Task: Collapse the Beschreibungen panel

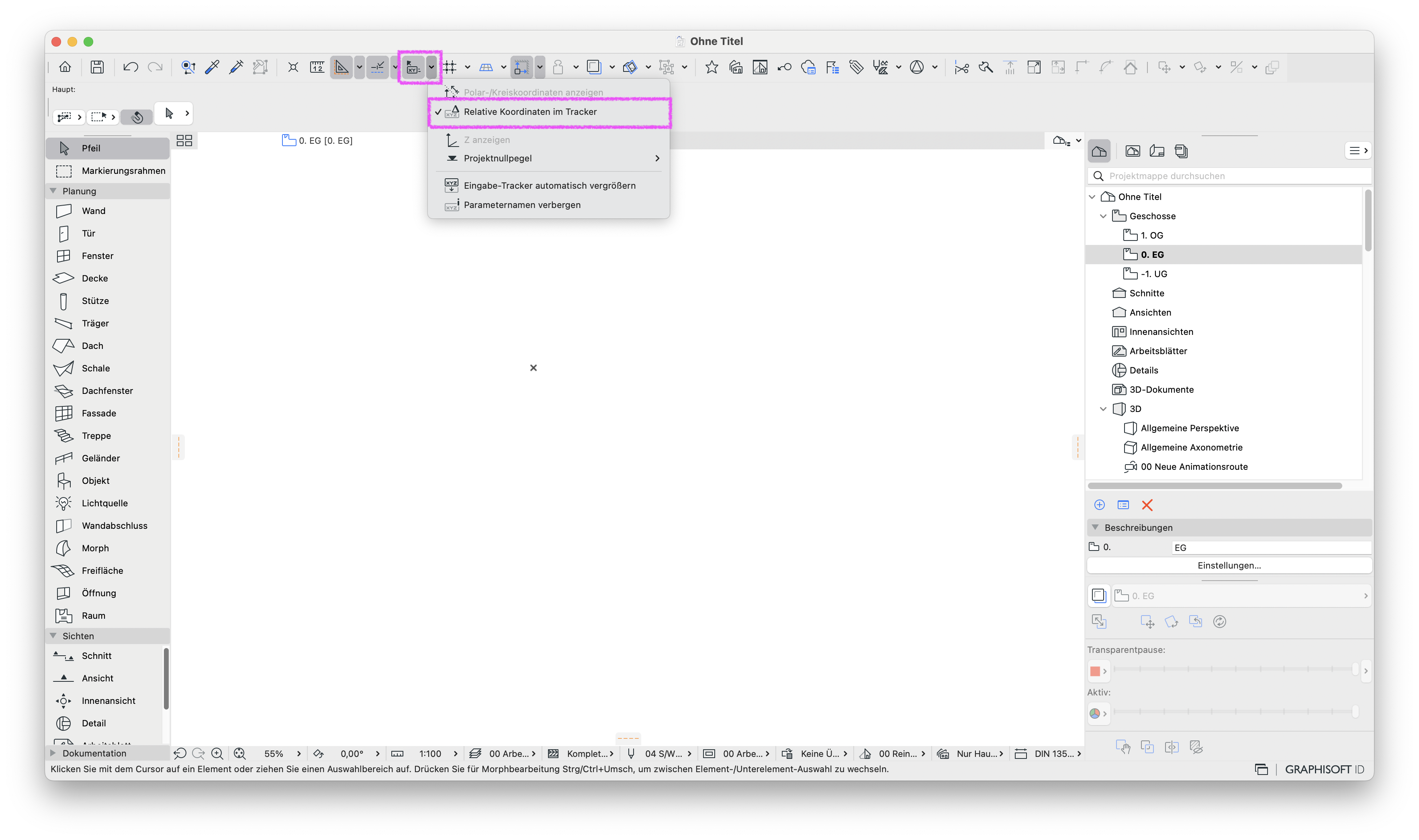Action: pos(1095,528)
